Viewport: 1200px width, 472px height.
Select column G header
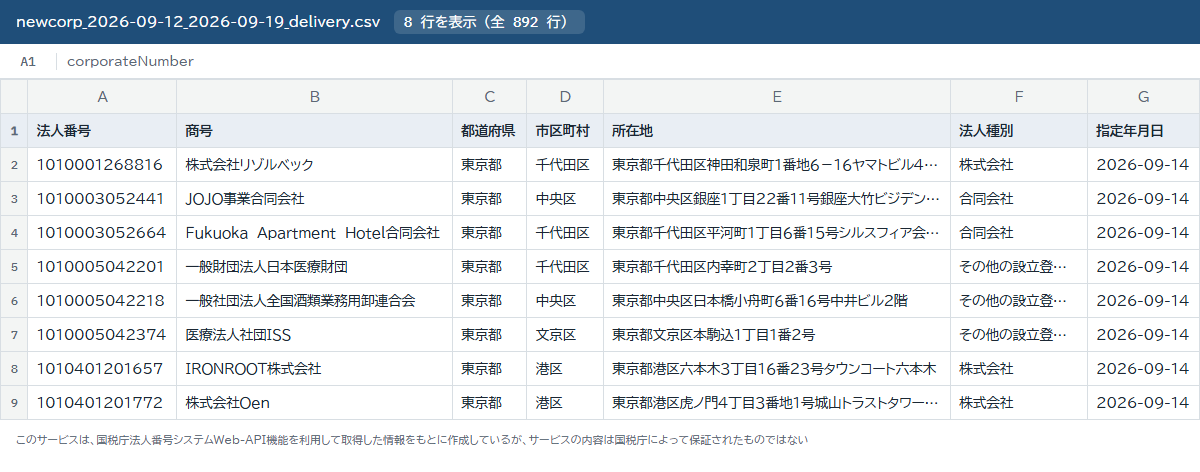1143,97
